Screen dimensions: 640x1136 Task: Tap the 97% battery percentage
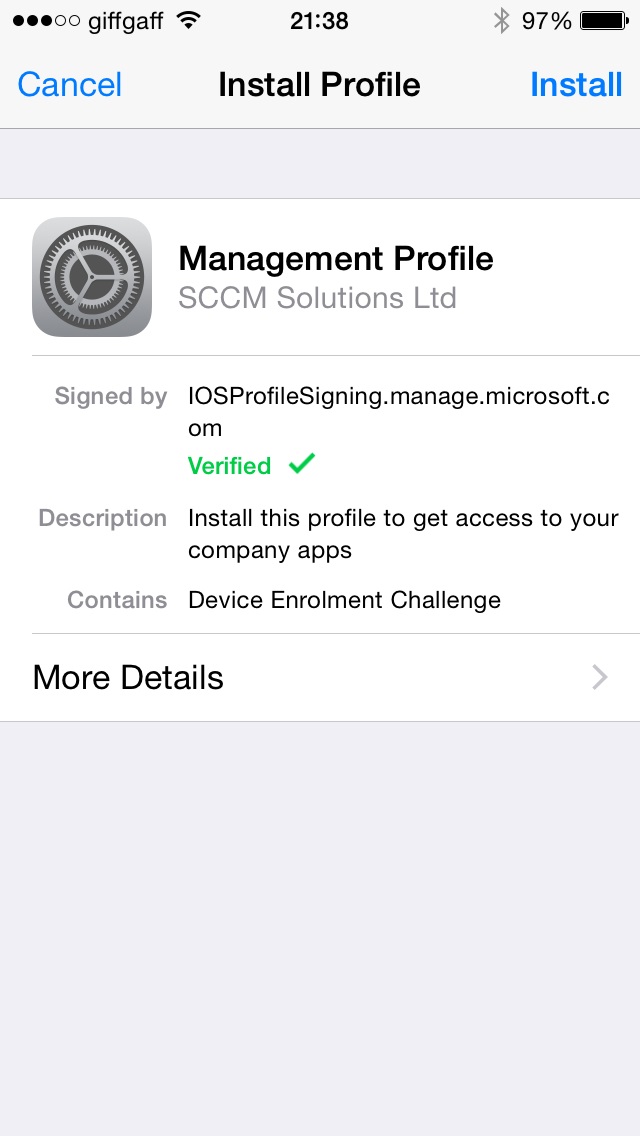coord(546,20)
